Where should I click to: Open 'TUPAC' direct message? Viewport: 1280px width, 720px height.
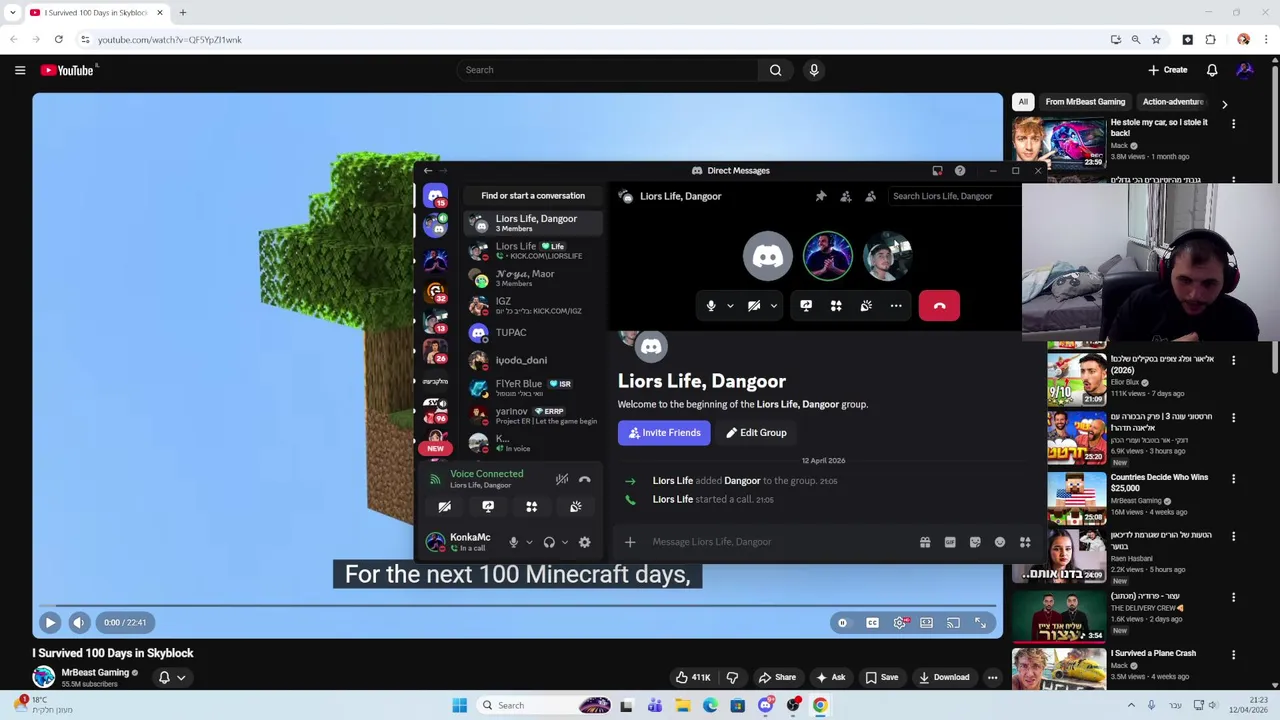tap(535, 333)
